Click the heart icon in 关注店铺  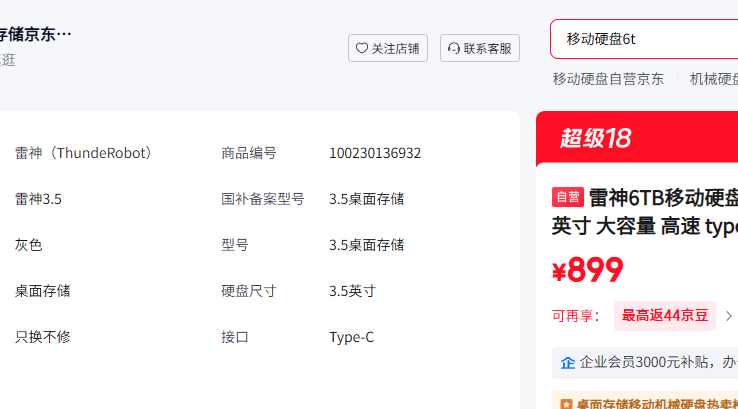coord(361,48)
